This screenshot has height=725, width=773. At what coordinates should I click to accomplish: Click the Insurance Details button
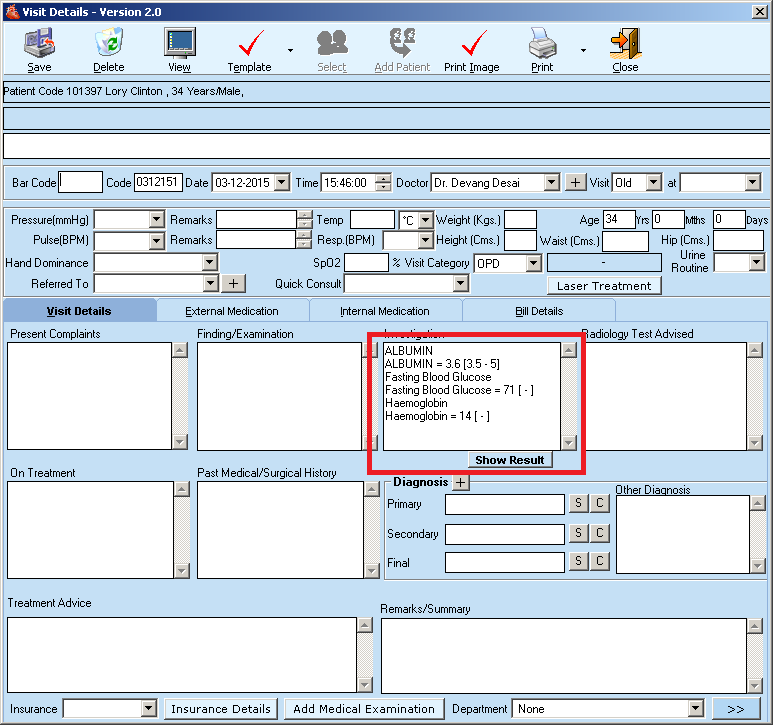pos(221,709)
